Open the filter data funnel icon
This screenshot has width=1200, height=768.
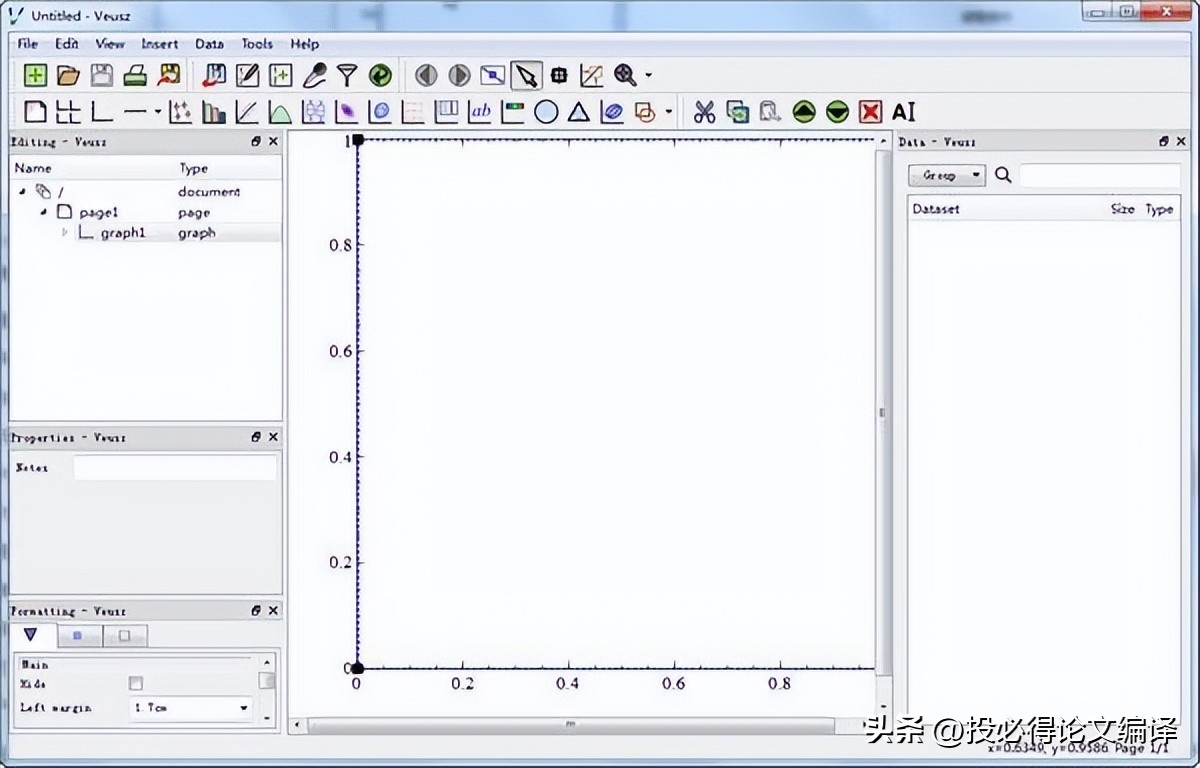coord(347,75)
